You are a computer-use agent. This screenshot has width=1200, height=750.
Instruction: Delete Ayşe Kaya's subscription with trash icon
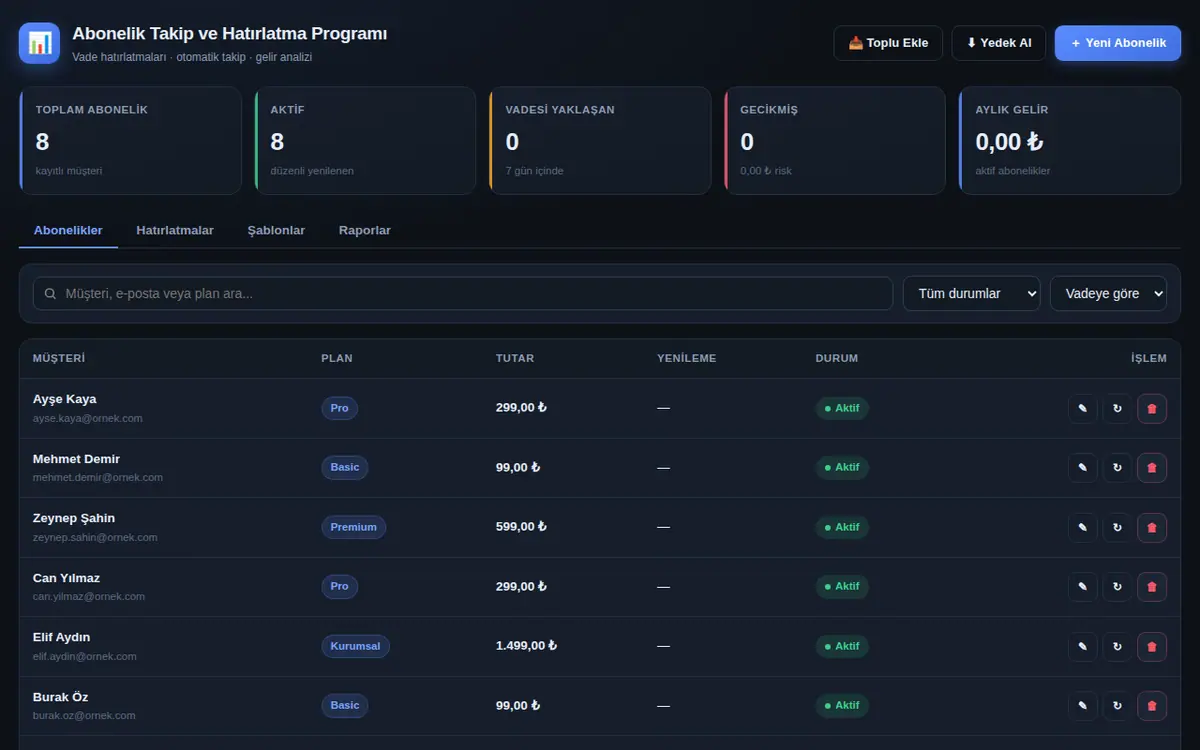click(1152, 408)
